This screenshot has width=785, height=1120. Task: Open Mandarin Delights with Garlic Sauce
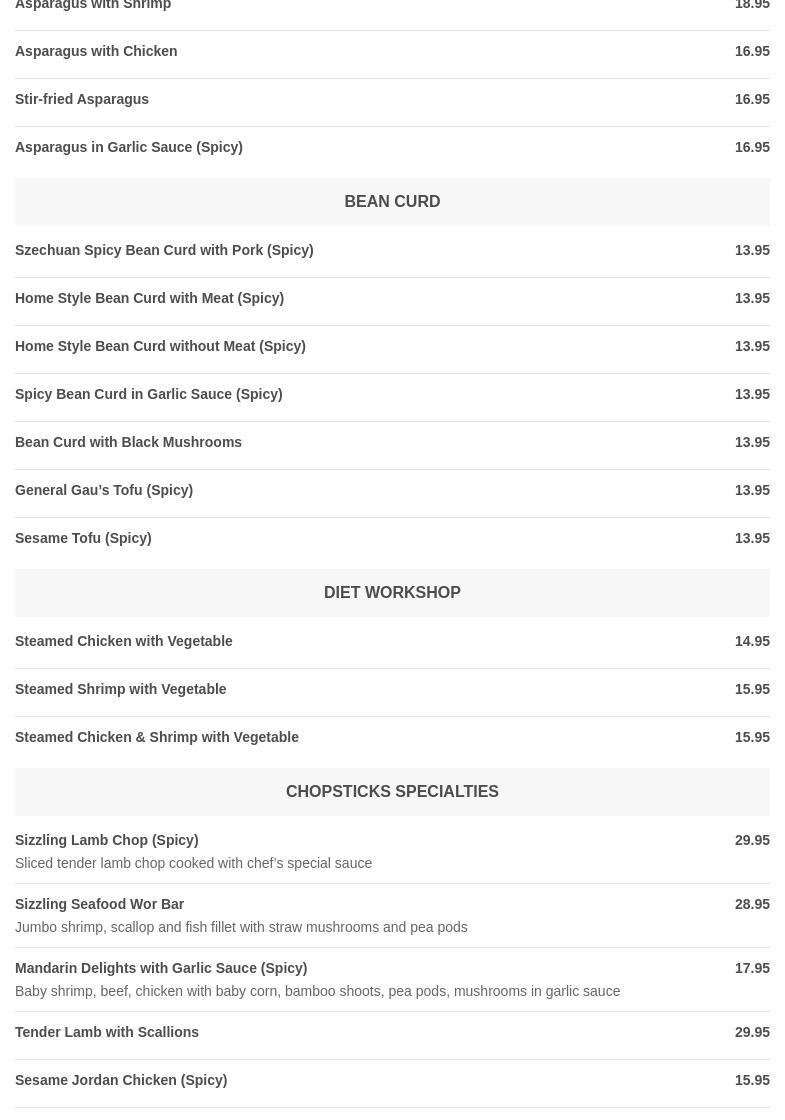point(161,968)
